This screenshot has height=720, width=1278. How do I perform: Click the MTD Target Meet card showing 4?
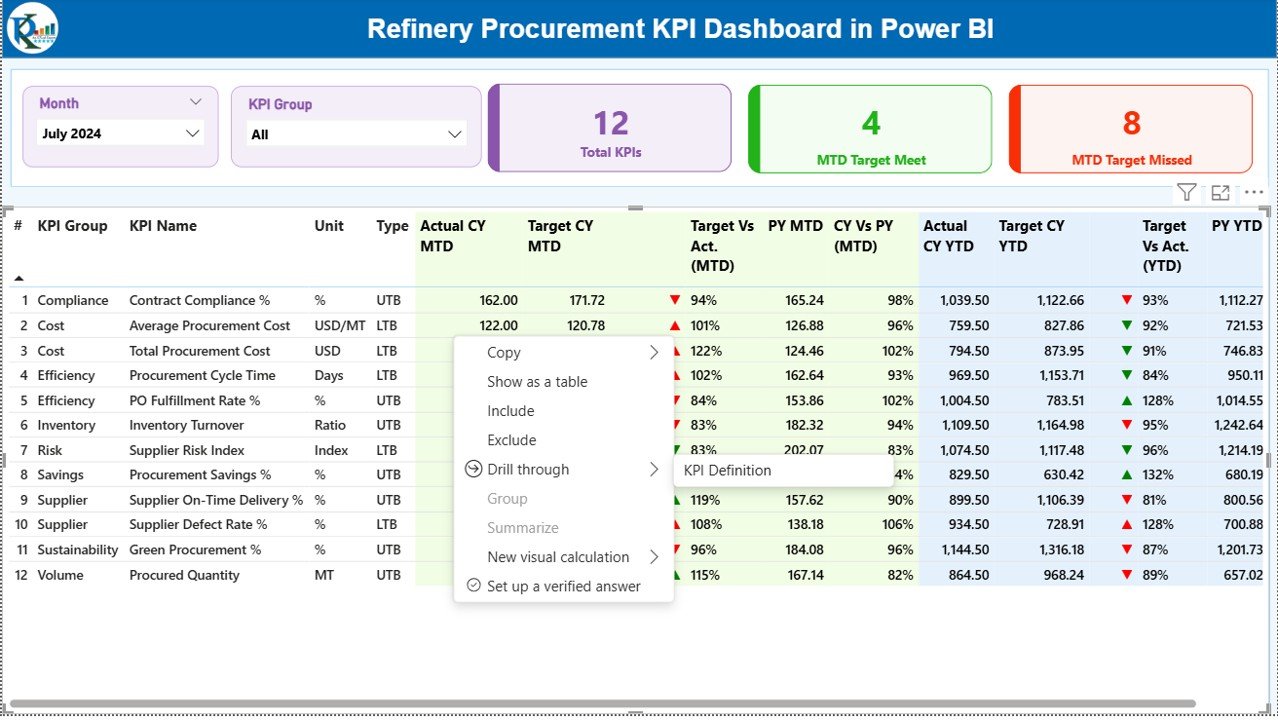[x=869, y=128]
